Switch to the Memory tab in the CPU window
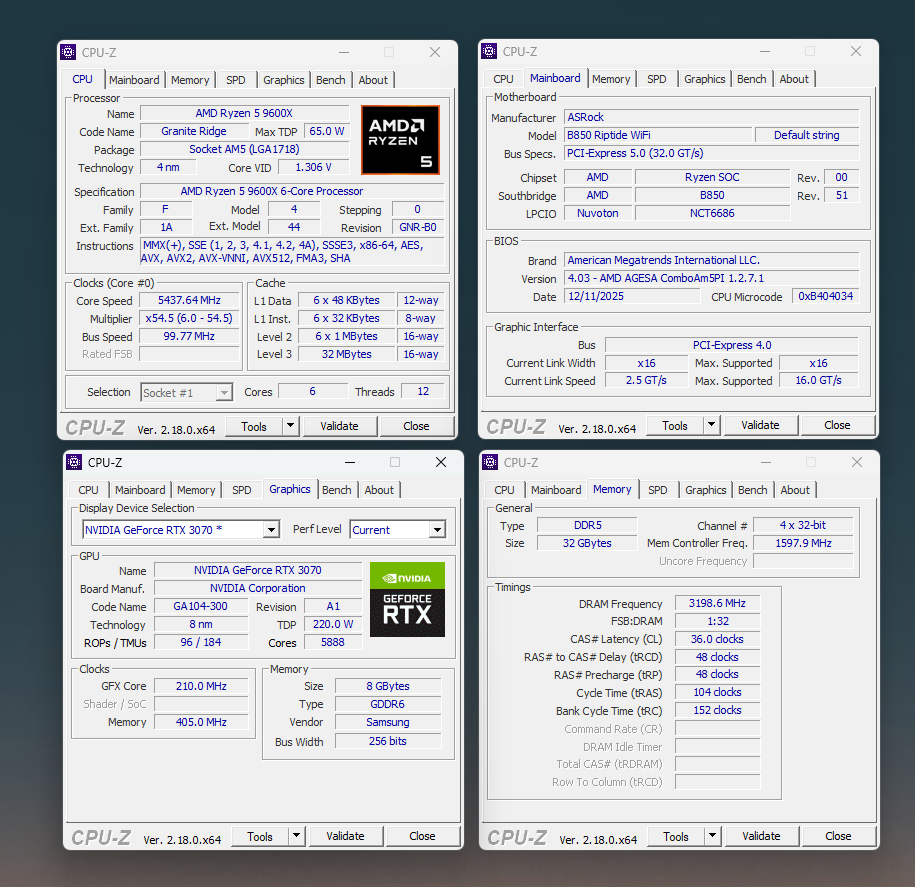The image size is (915, 887). [190, 80]
